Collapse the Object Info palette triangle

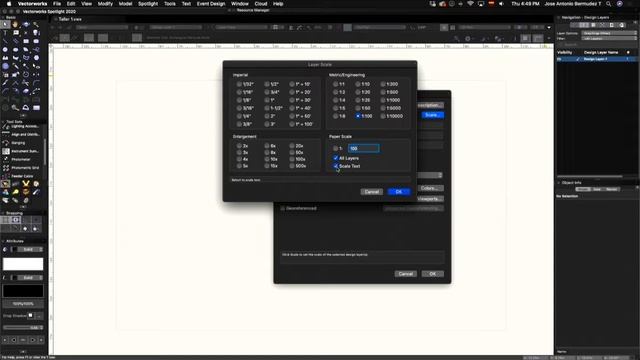pos(559,183)
